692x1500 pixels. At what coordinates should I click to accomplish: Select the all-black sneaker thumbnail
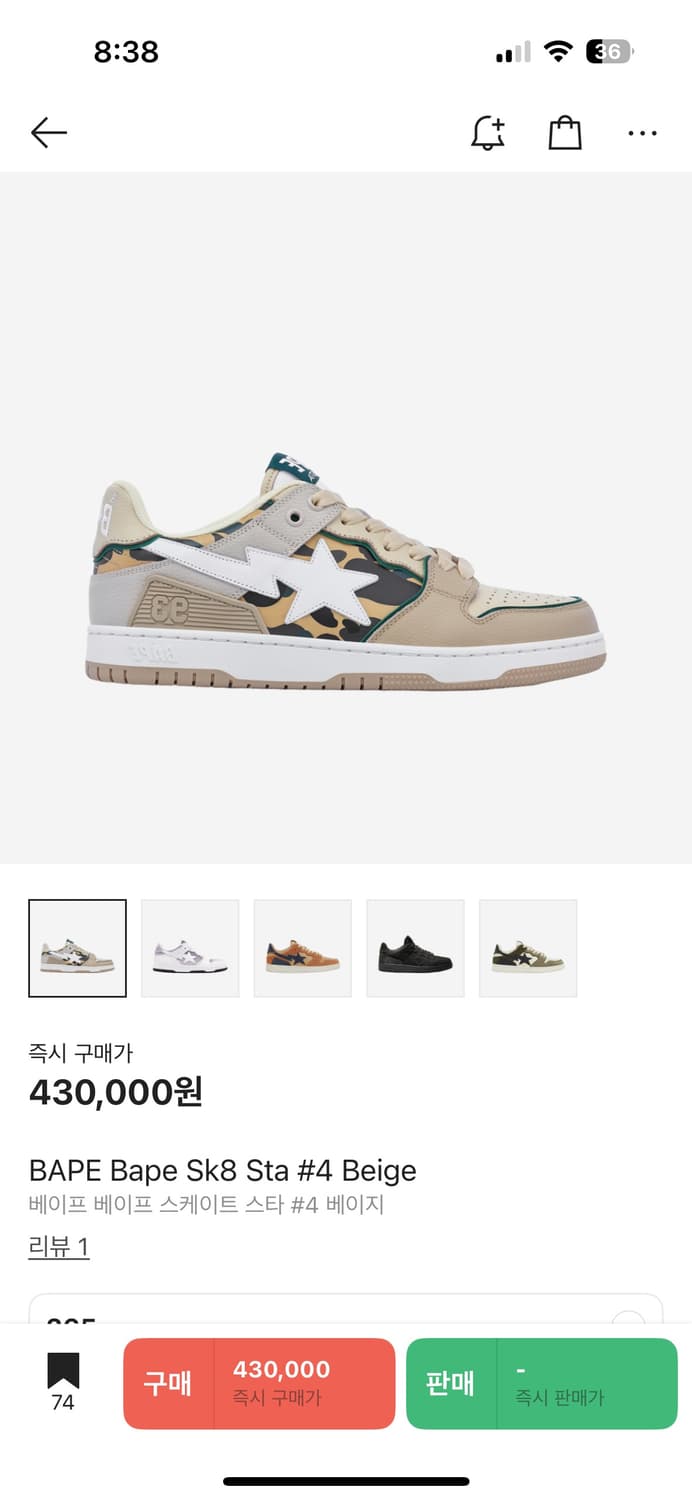415,948
